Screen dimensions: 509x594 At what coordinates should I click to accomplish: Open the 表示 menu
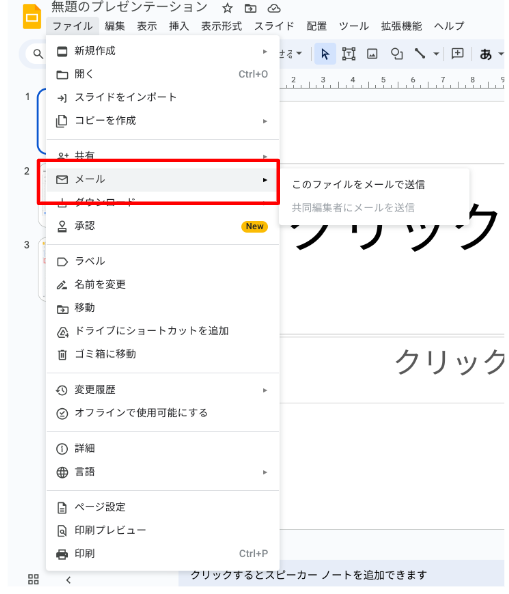(x=147, y=26)
